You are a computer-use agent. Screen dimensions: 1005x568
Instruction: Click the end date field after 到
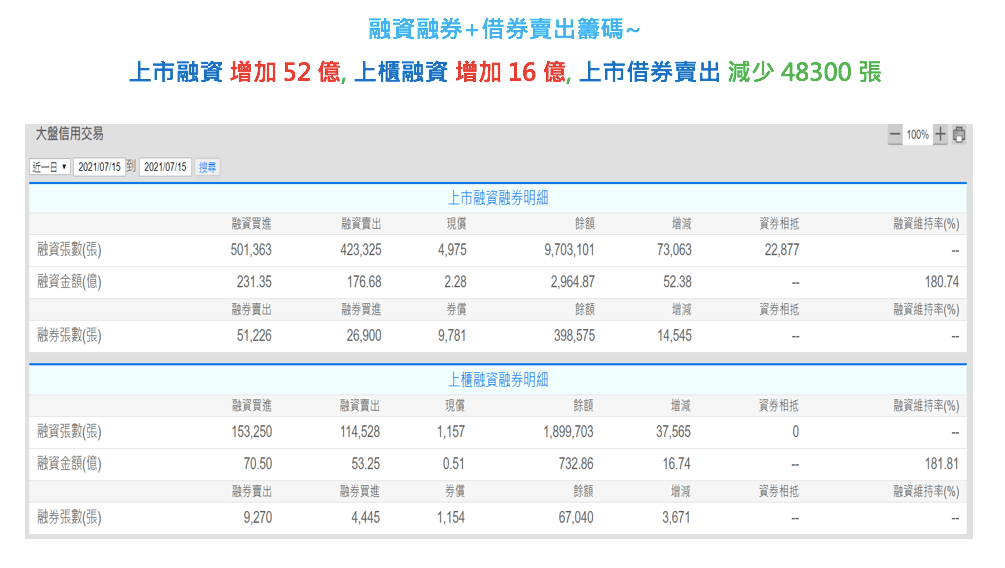point(165,167)
